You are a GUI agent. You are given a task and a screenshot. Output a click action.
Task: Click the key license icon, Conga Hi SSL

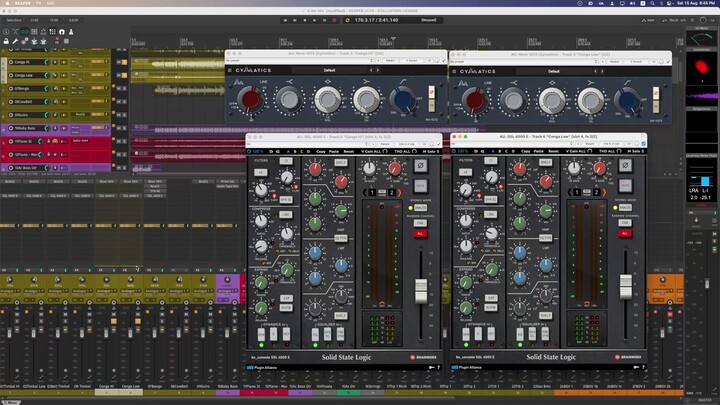431,367
